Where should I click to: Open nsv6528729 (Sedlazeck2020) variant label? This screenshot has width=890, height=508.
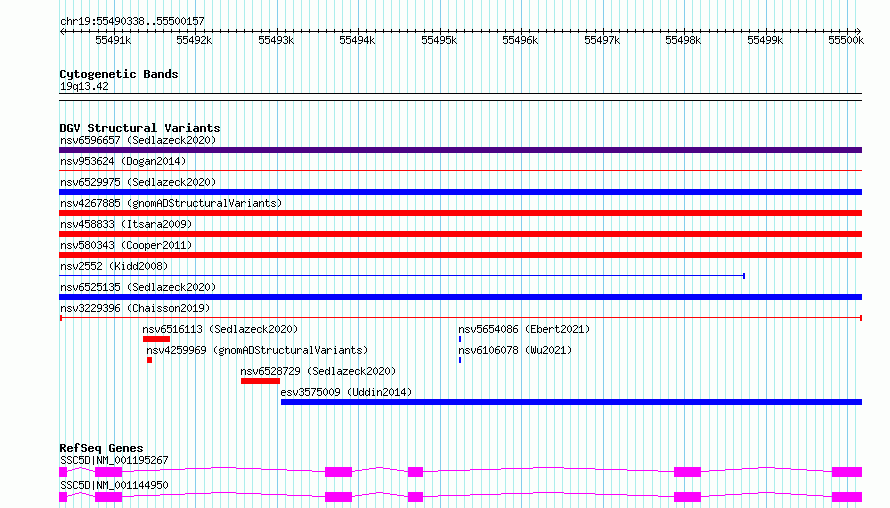pos(318,371)
